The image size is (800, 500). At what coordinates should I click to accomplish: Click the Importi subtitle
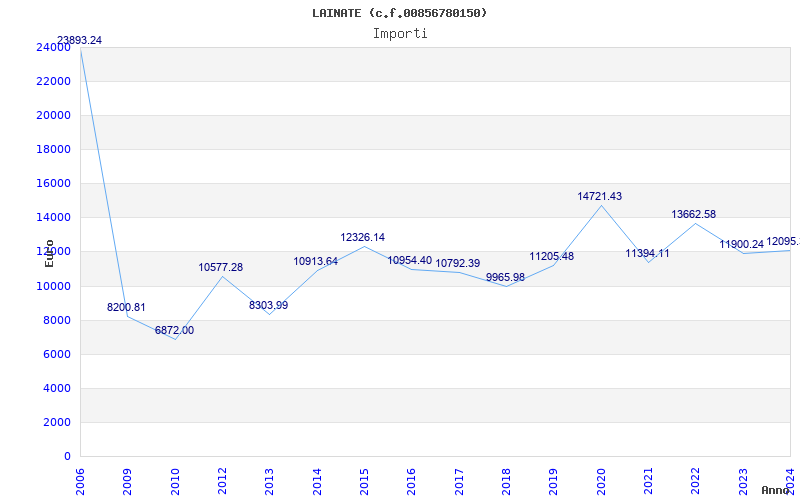(x=400, y=34)
